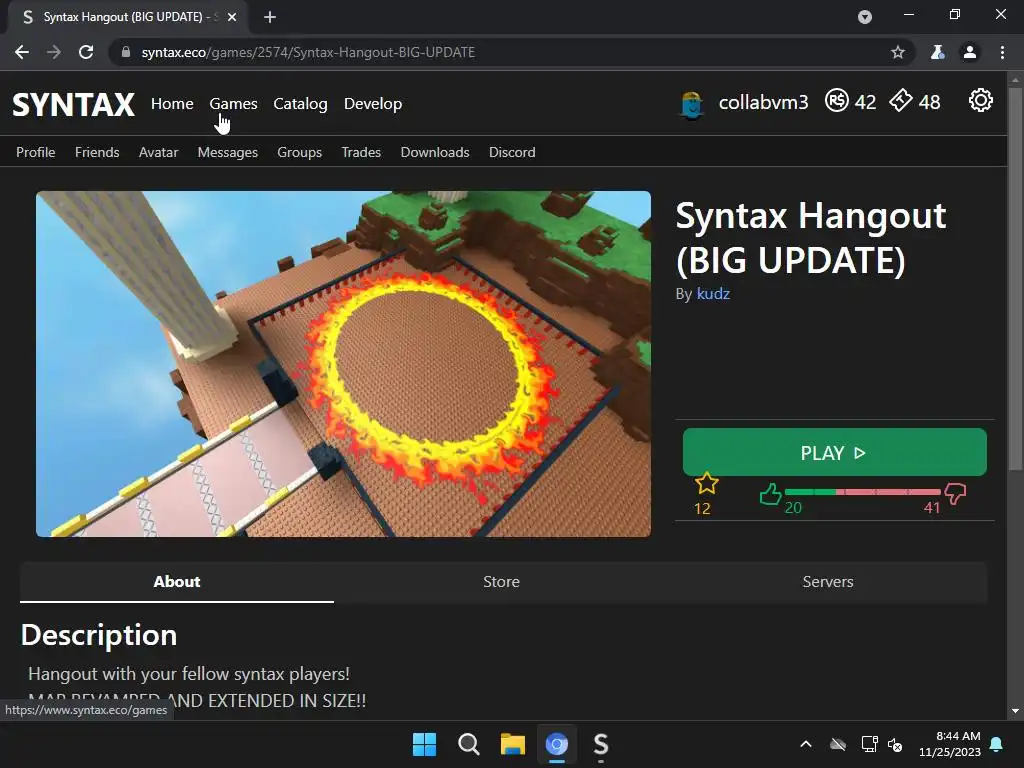The width and height of the screenshot is (1024, 768).
Task: Click the collabvm3 avatar icon
Action: (x=692, y=104)
